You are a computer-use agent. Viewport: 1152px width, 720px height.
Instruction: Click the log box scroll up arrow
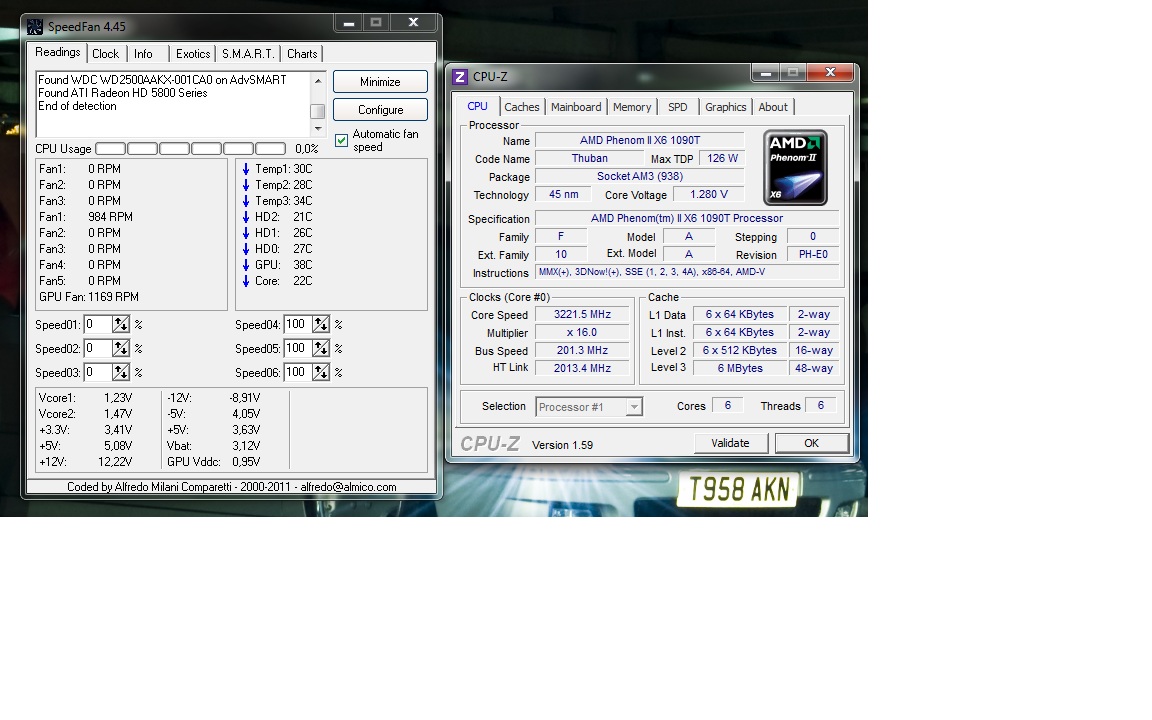[318, 81]
